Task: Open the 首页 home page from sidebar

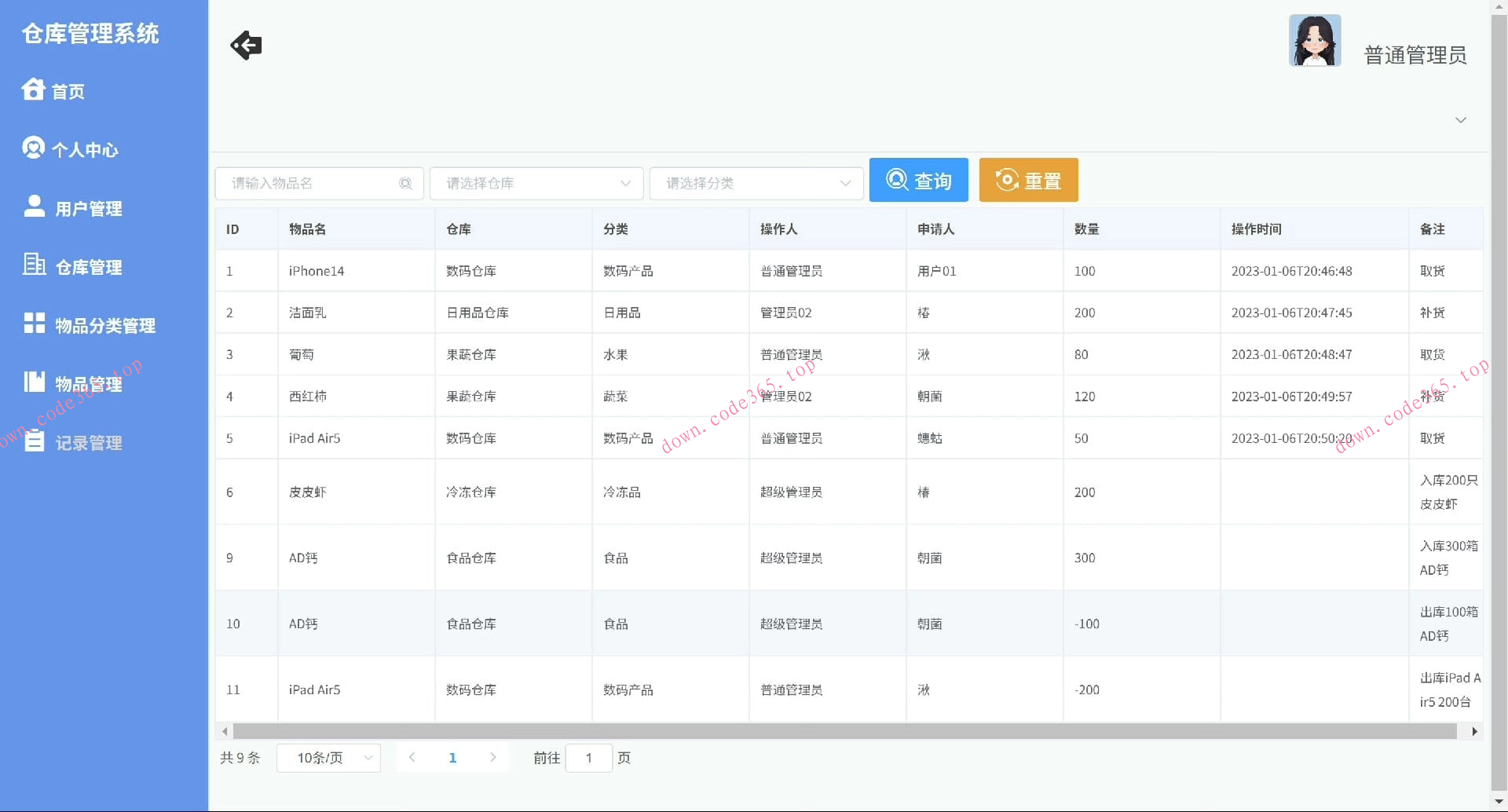Action: click(x=68, y=90)
